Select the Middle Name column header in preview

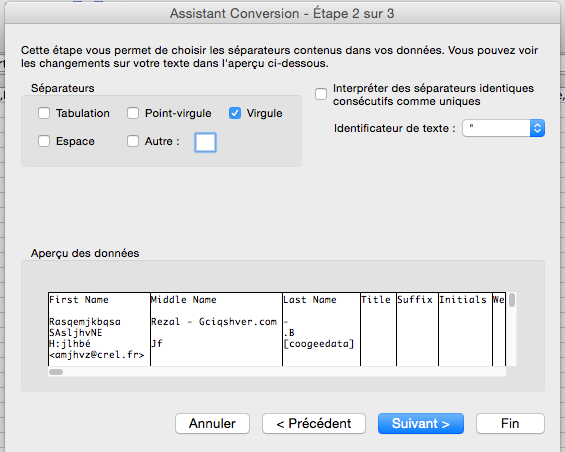183,300
